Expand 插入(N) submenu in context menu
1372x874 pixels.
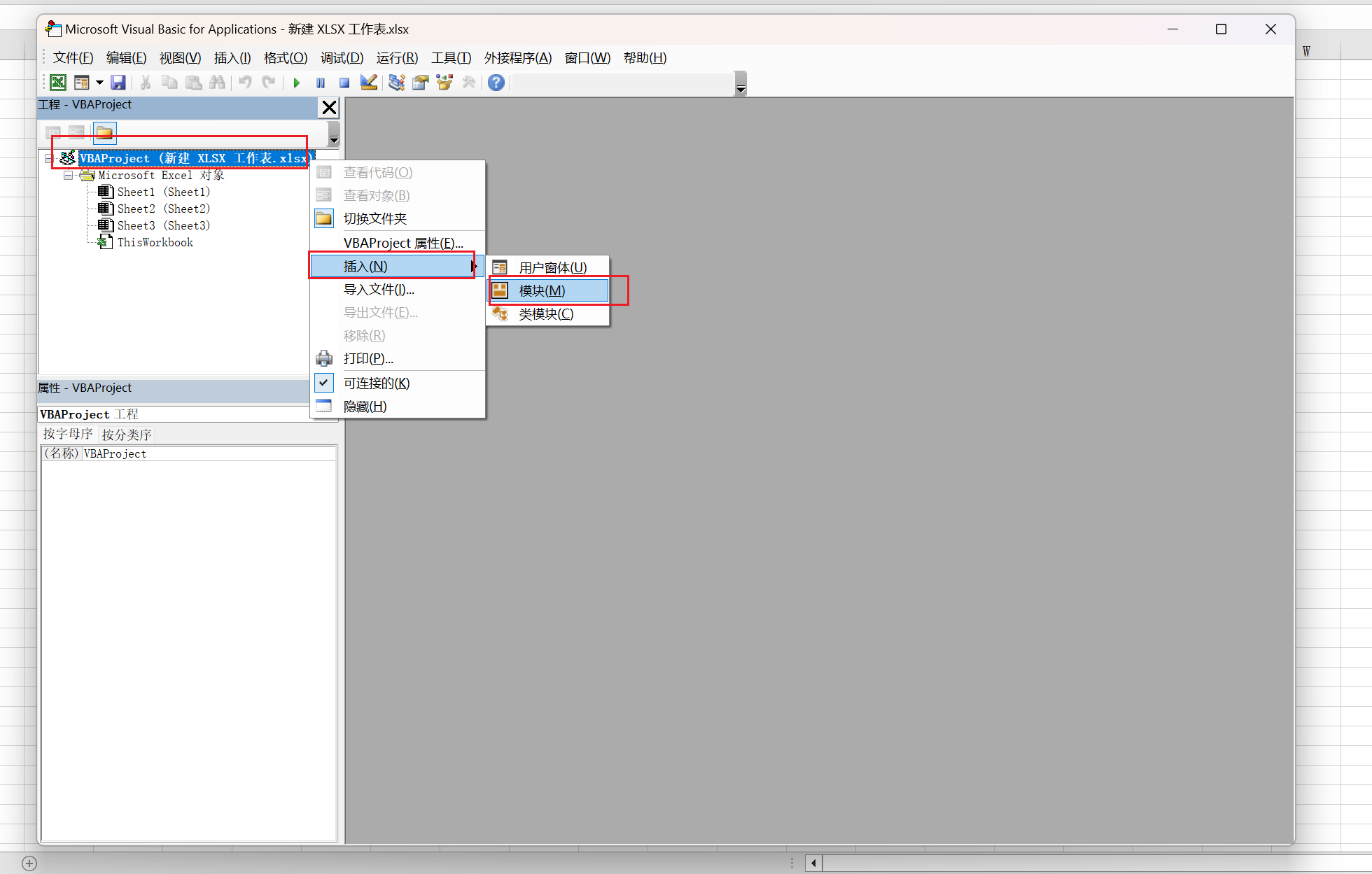tap(398, 266)
